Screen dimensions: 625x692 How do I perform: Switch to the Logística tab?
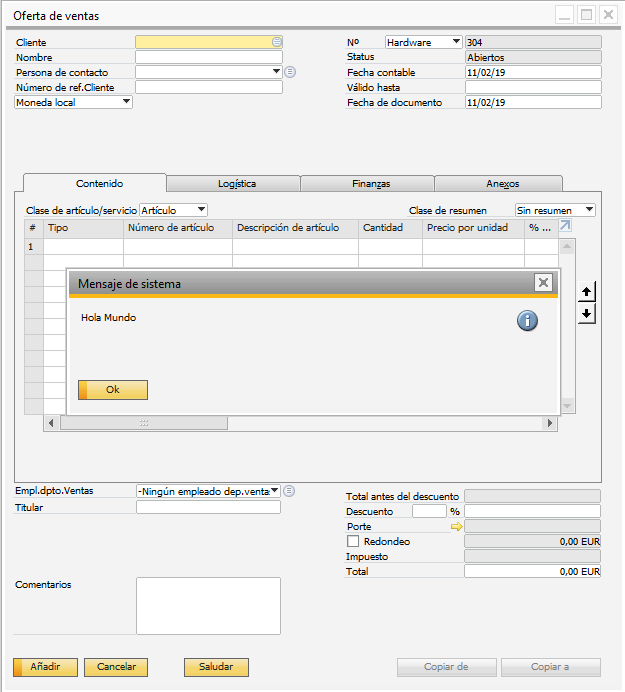click(236, 183)
